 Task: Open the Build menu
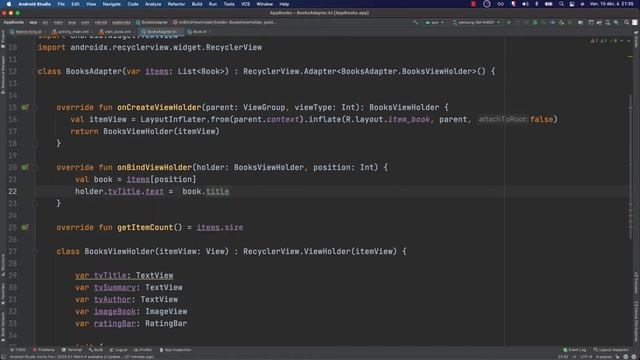[x=197, y=4]
